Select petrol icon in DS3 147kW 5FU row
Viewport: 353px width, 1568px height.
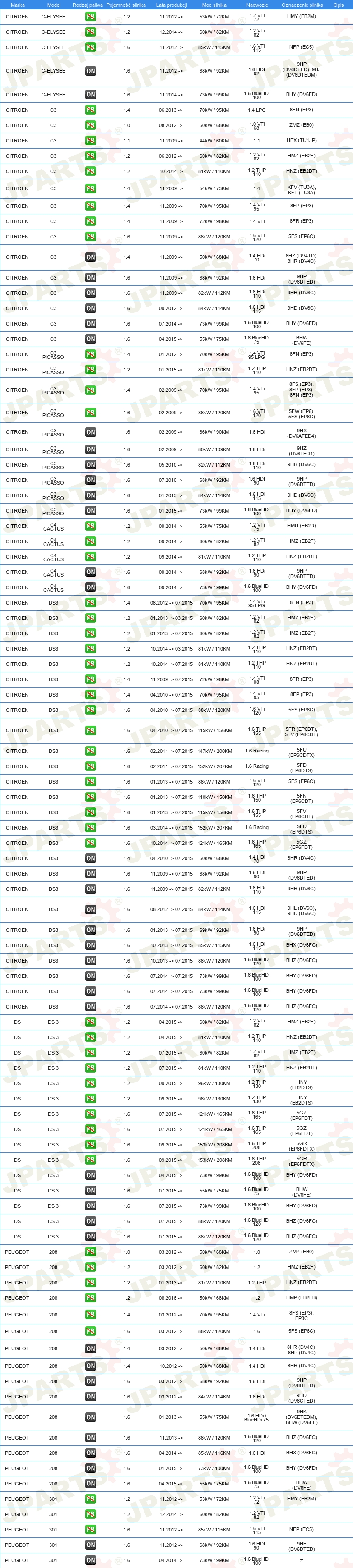[90, 751]
